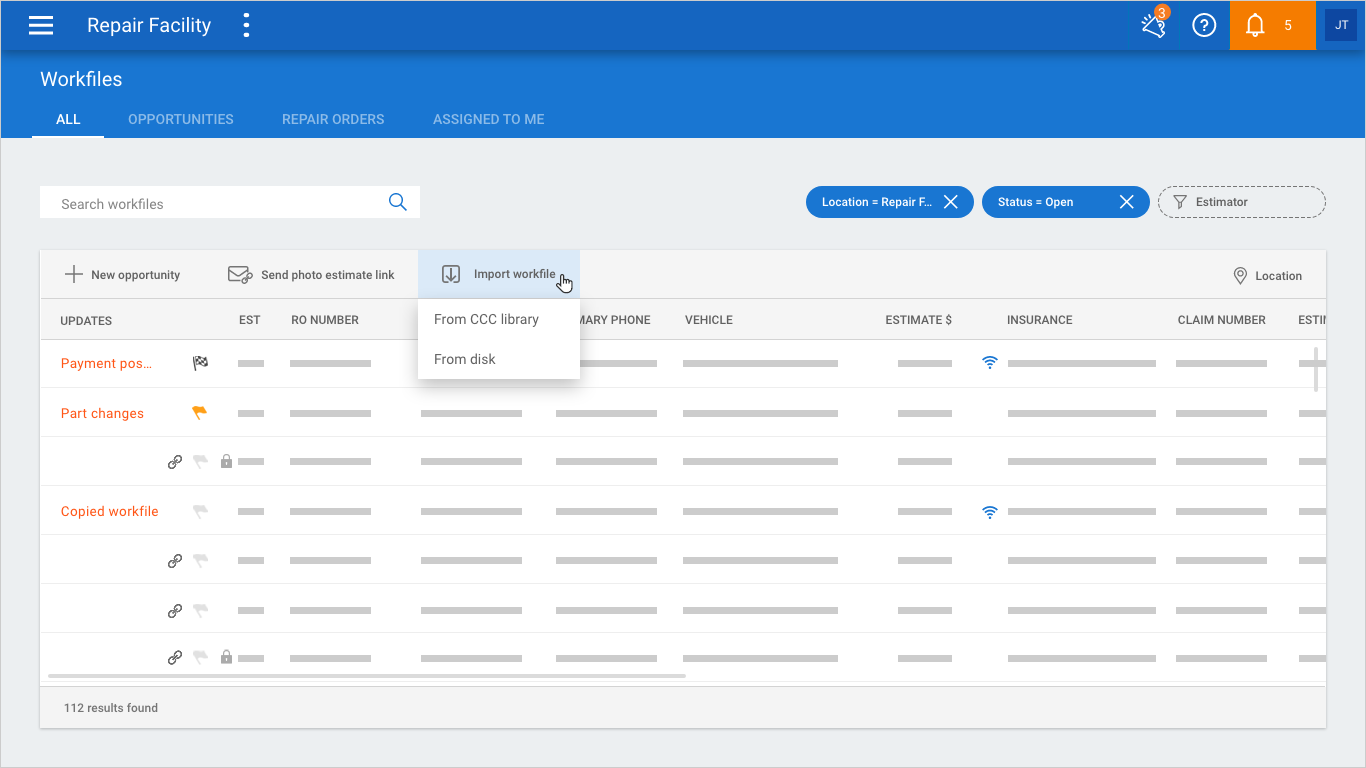Click the lock icon in the bottom table row
This screenshot has width=1366, height=768.
[226, 657]
